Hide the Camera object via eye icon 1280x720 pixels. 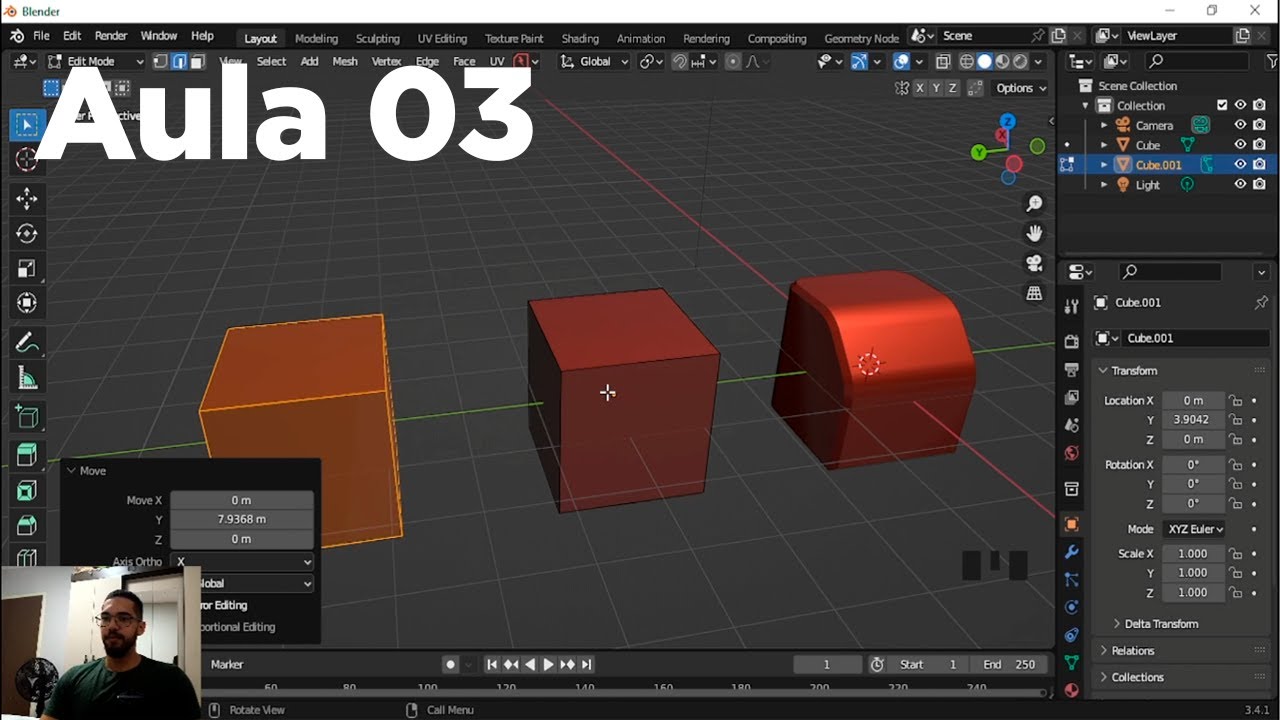coord(1240,125)
